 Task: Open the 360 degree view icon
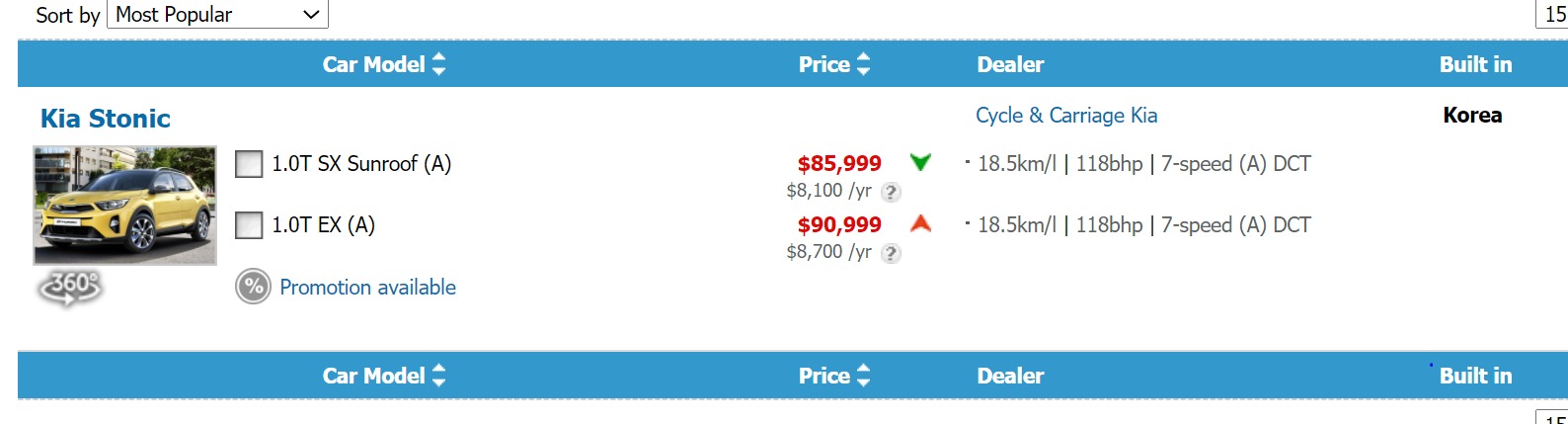point(69,287)
